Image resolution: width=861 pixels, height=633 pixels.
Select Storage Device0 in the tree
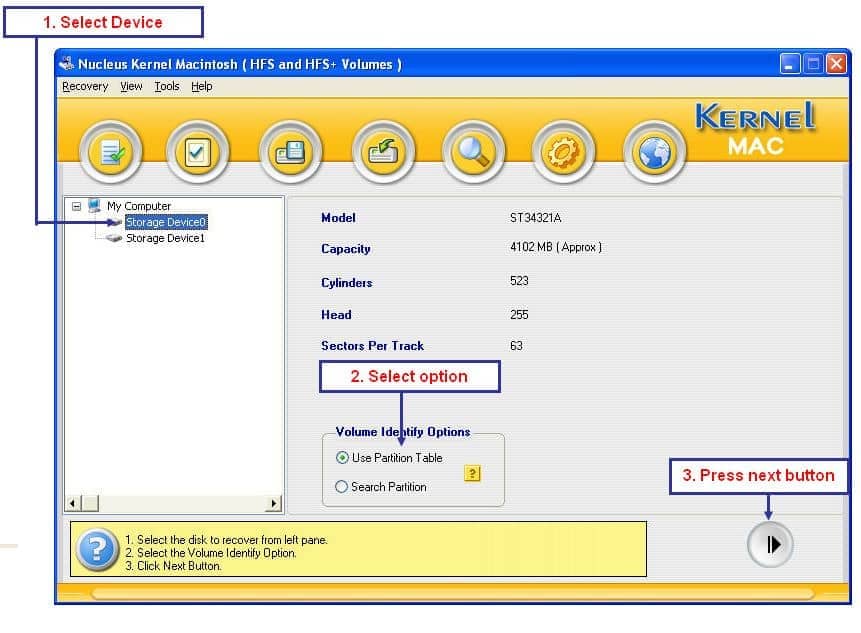pyautogui.click(x=166, y=222)
